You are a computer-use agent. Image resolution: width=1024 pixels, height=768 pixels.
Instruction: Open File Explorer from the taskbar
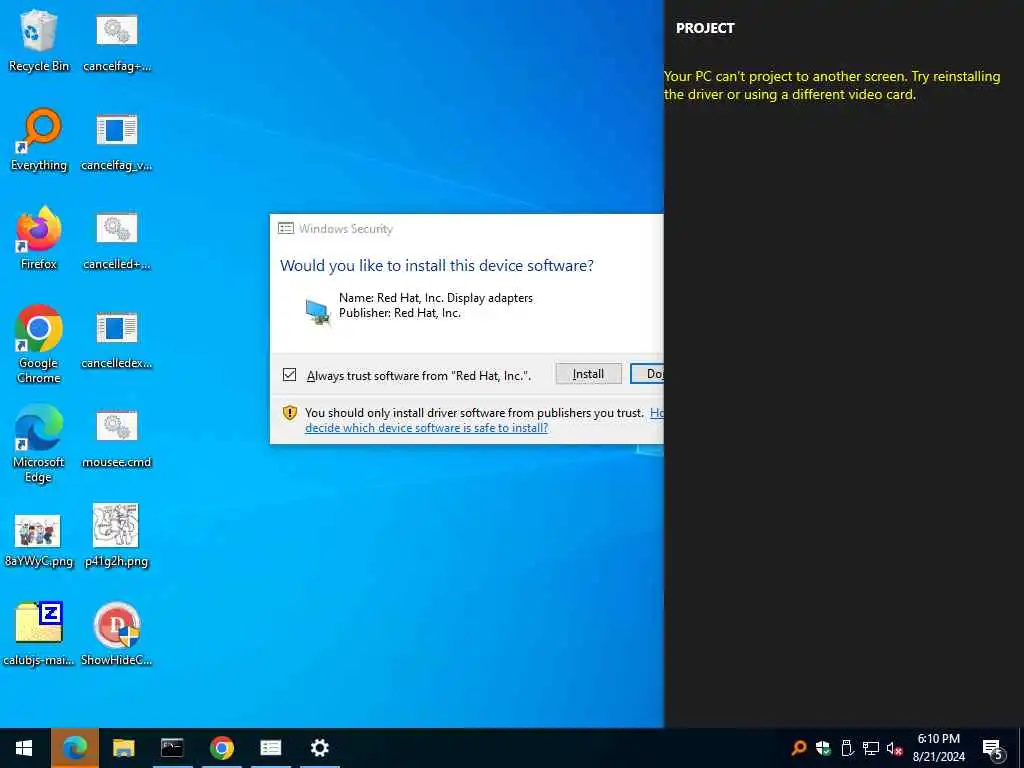coord(123,748)
